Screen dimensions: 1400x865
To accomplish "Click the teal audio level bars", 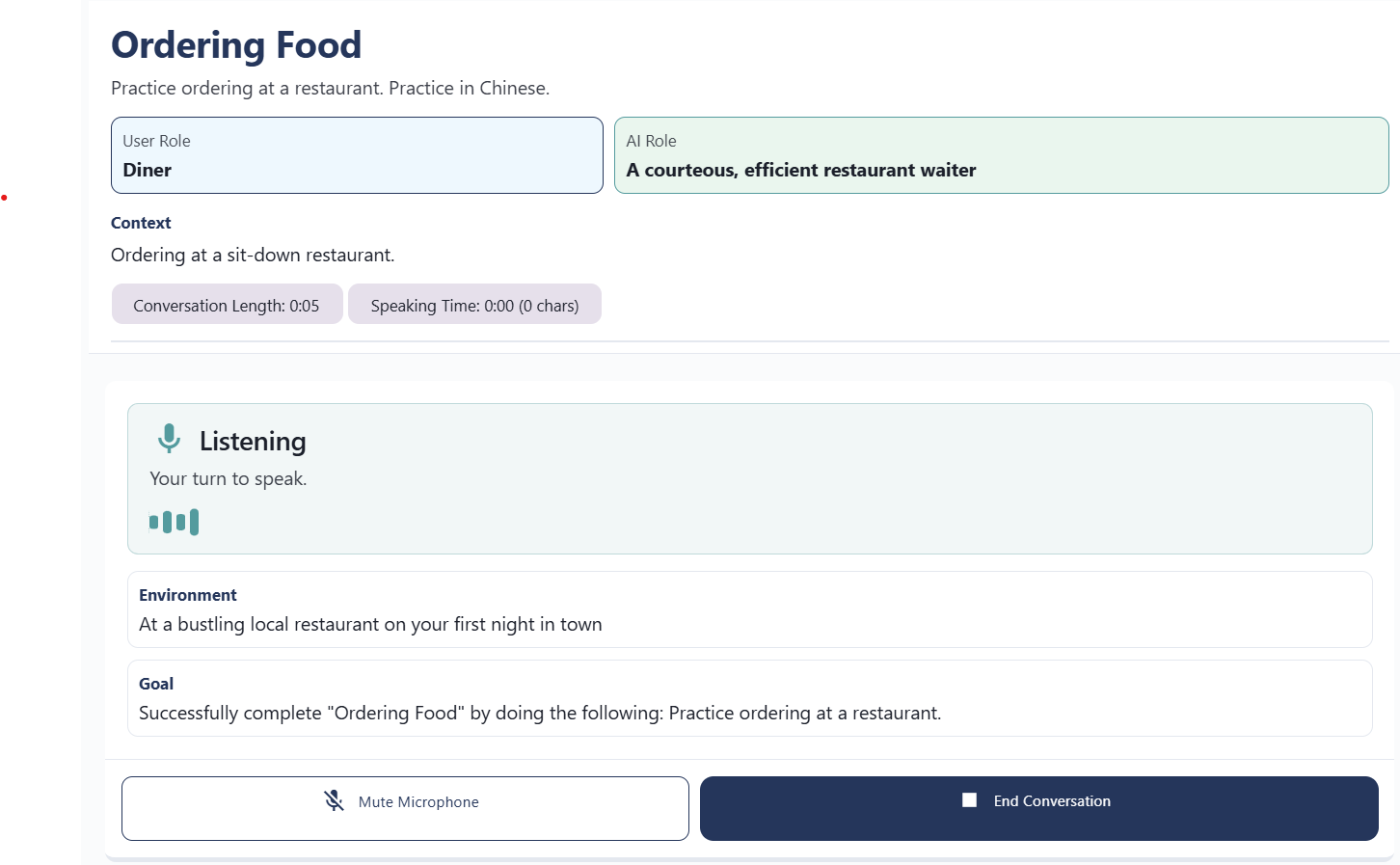I will coord(175,521).
